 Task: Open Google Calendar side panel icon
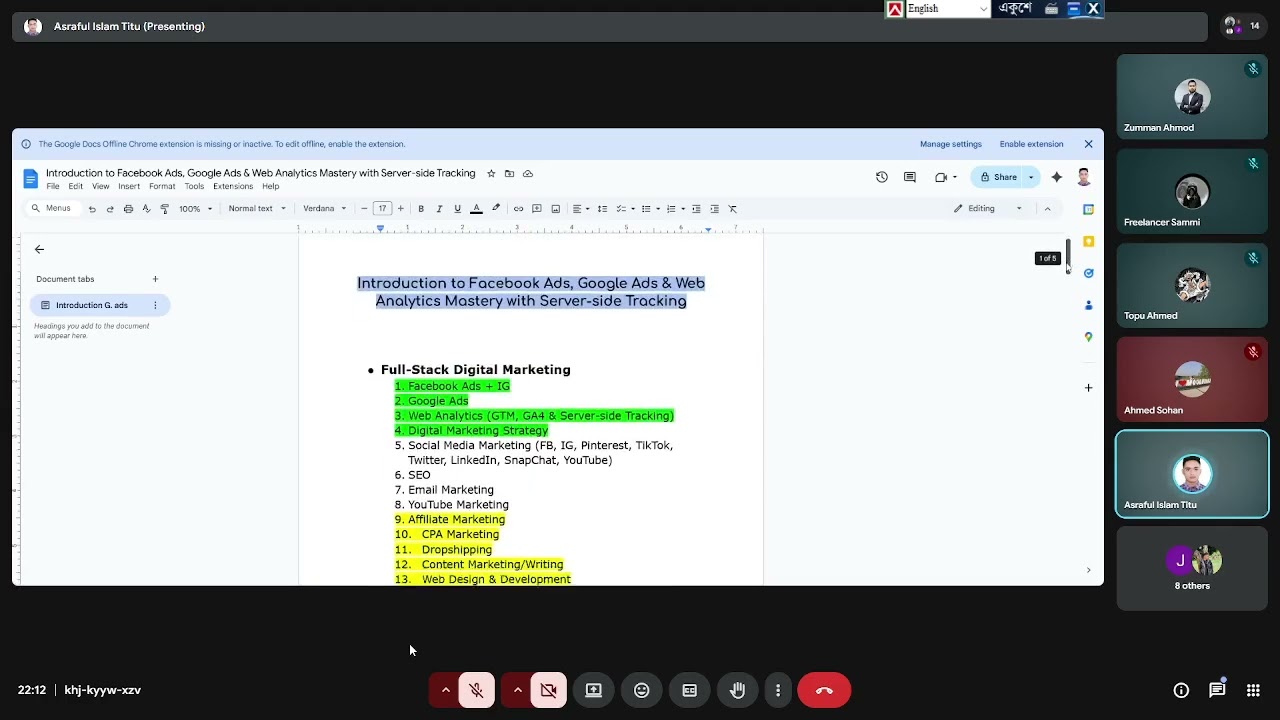(1089, 210)
